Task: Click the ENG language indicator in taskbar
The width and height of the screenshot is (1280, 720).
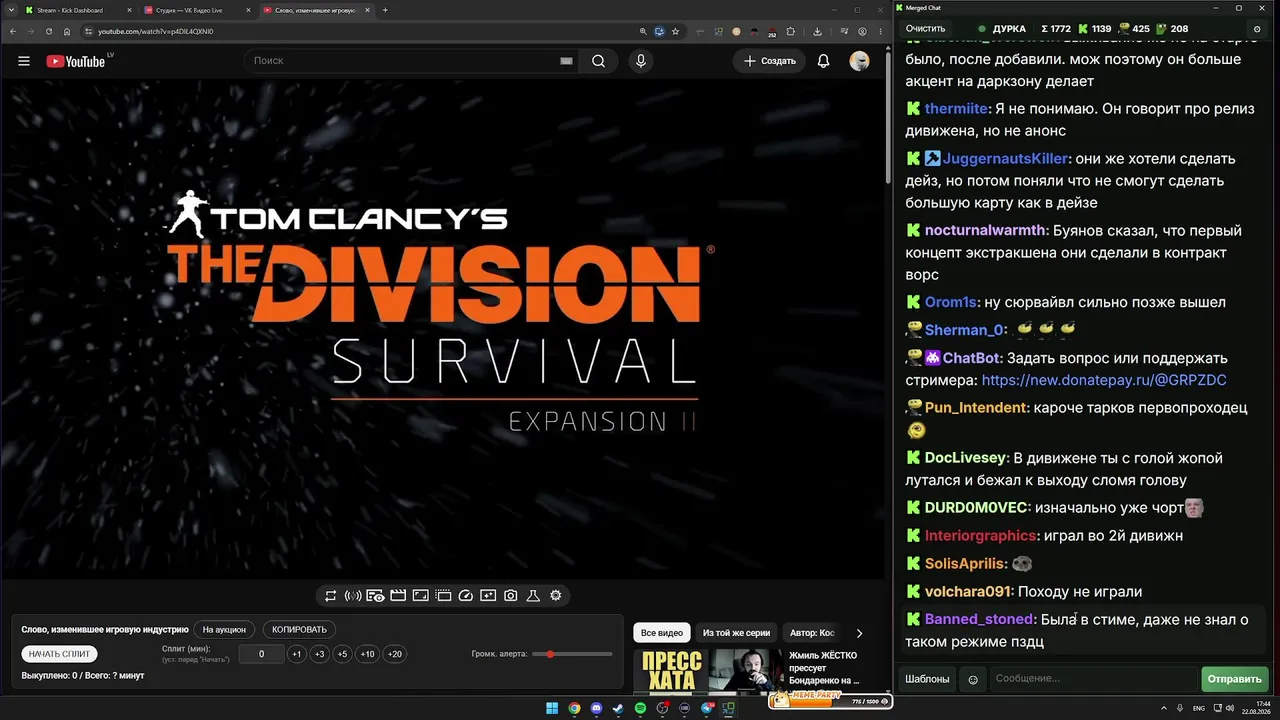Action: click(1200, 708)
